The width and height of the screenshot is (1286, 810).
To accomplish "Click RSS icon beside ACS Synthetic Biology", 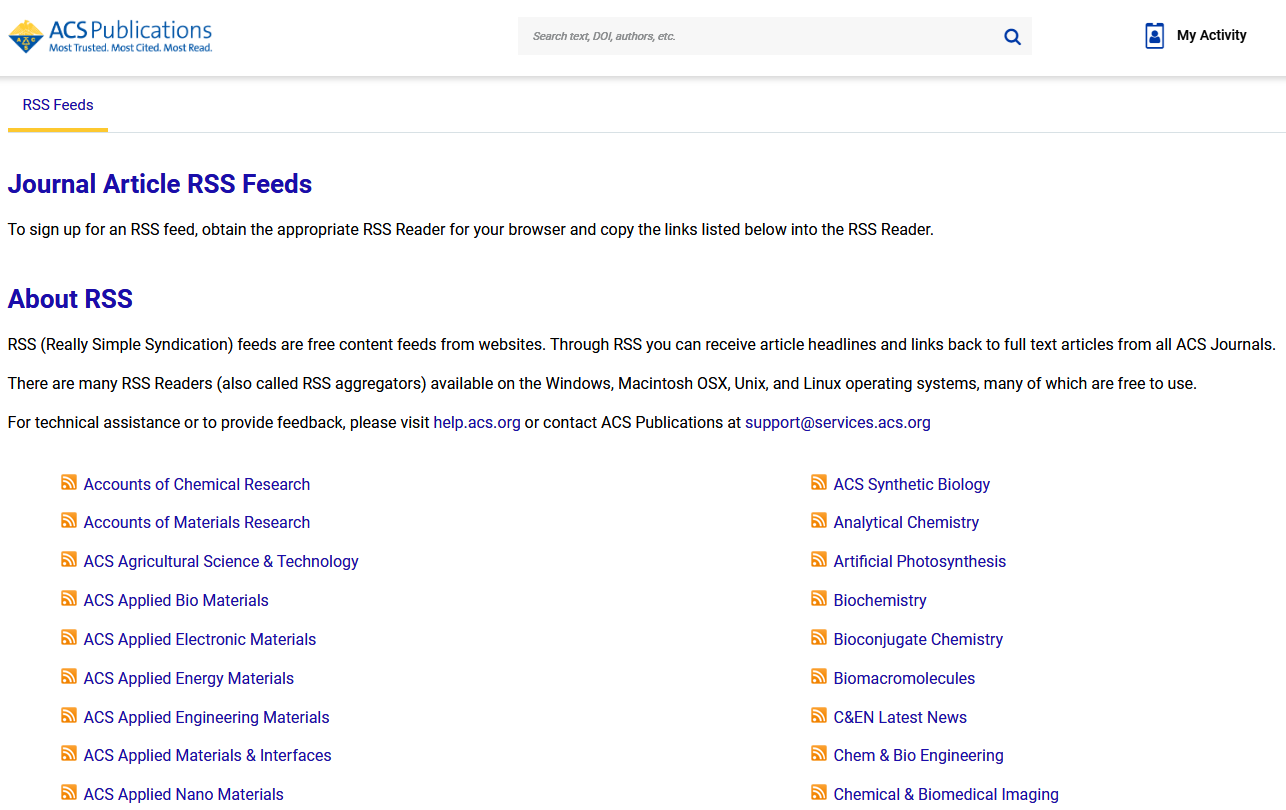I will (819, 483).
